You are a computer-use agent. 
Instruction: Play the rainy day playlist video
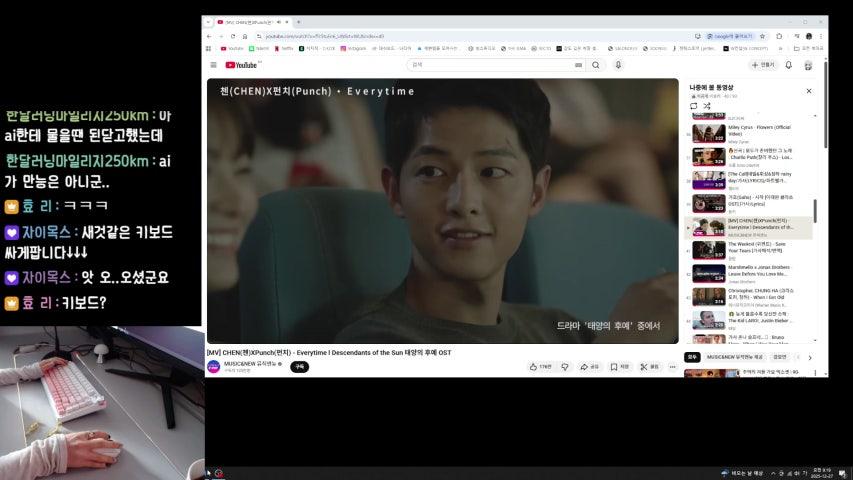[x=749, y=180]
